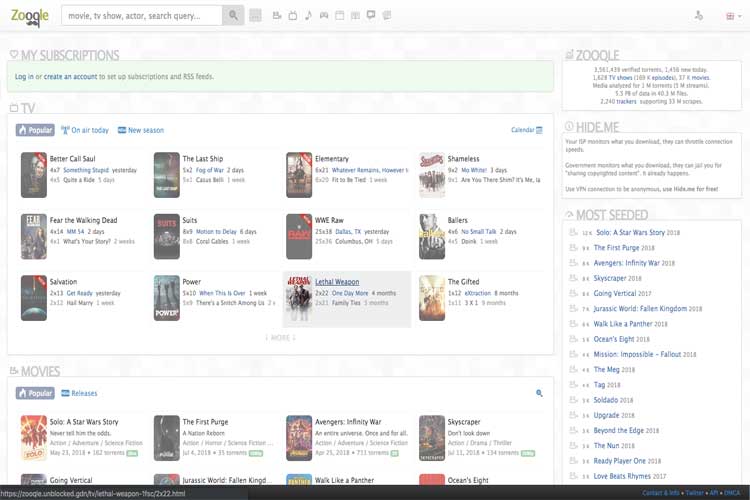Open The First Purge movie title

click(205, 422)
